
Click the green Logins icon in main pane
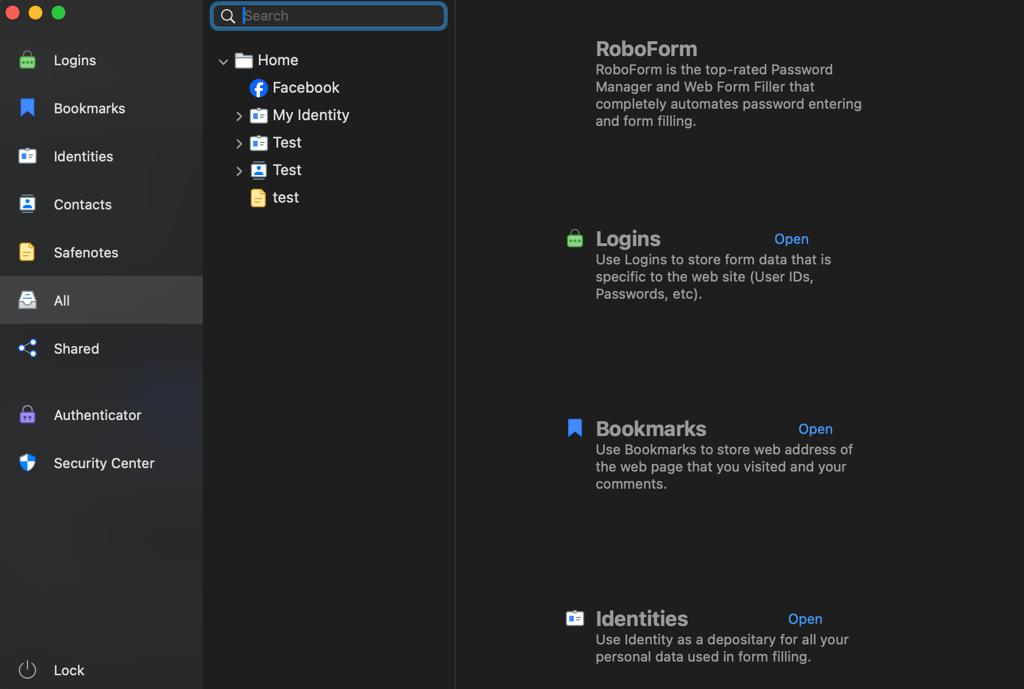[x=575, y=238]
